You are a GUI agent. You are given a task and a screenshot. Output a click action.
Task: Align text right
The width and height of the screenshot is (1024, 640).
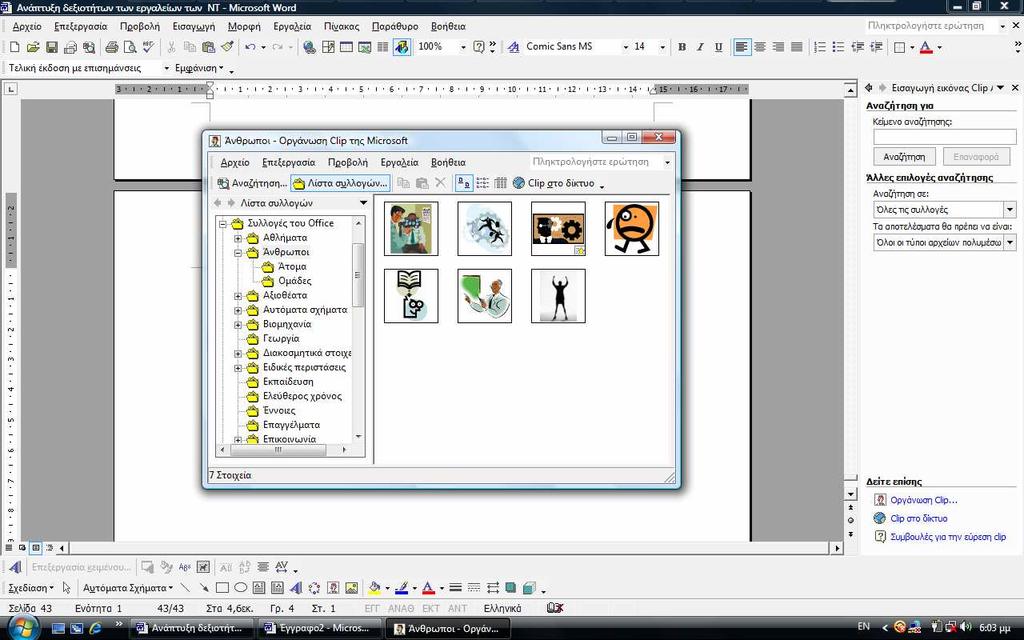(x=778, y=47)
